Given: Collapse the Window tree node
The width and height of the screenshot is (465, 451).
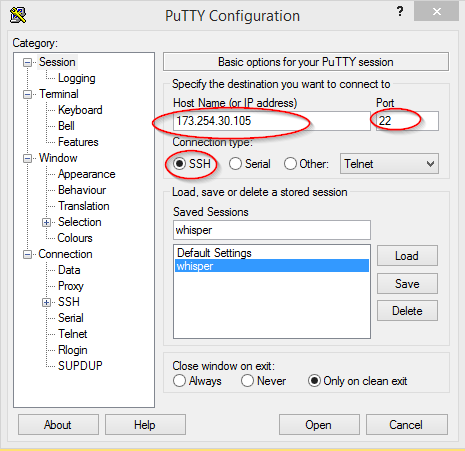Looking at the screenshot, I should [27, 158].
